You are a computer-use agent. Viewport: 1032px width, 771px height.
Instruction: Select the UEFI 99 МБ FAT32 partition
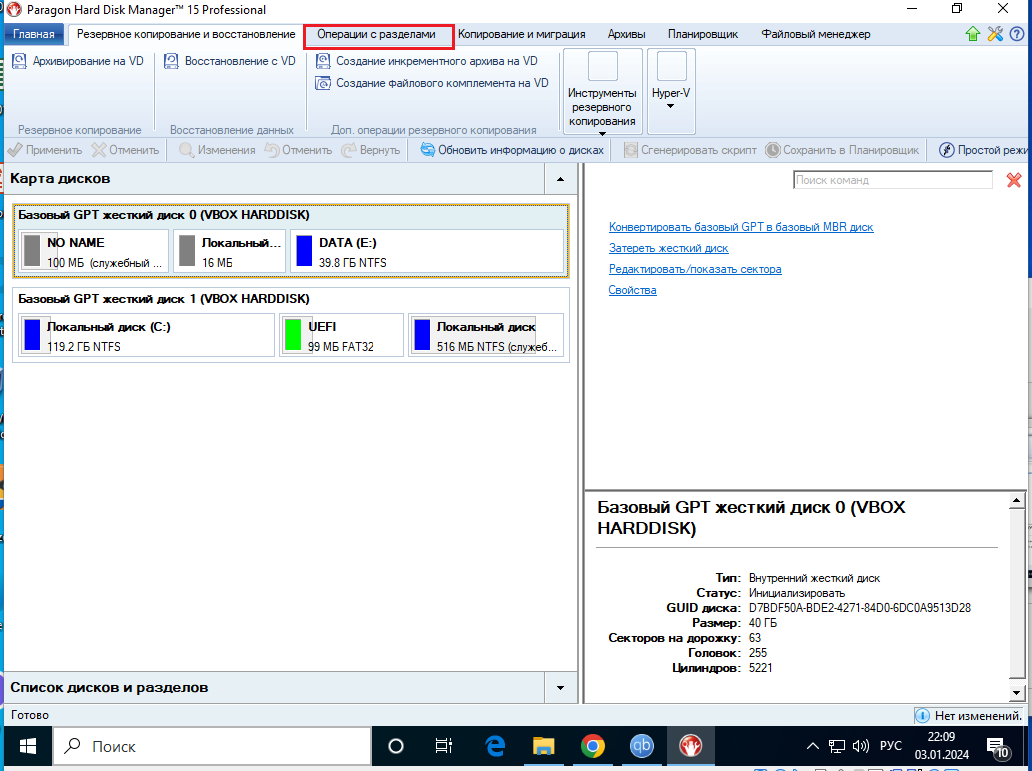pos(342,335)
